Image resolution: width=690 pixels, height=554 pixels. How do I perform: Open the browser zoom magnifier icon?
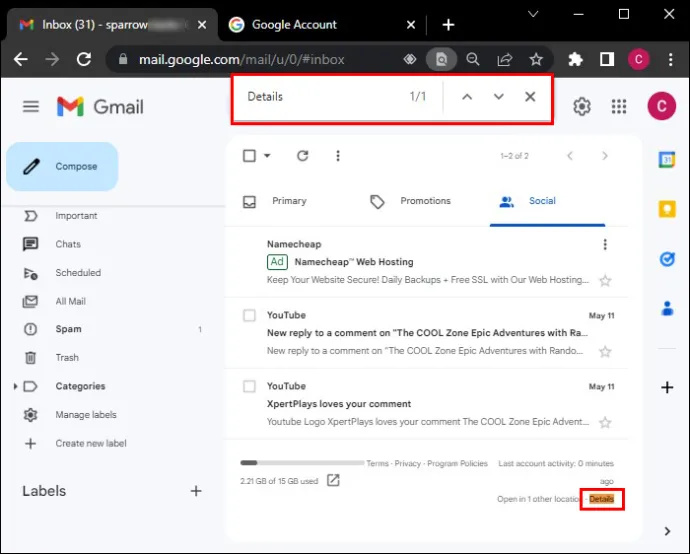tap(473, 59)
